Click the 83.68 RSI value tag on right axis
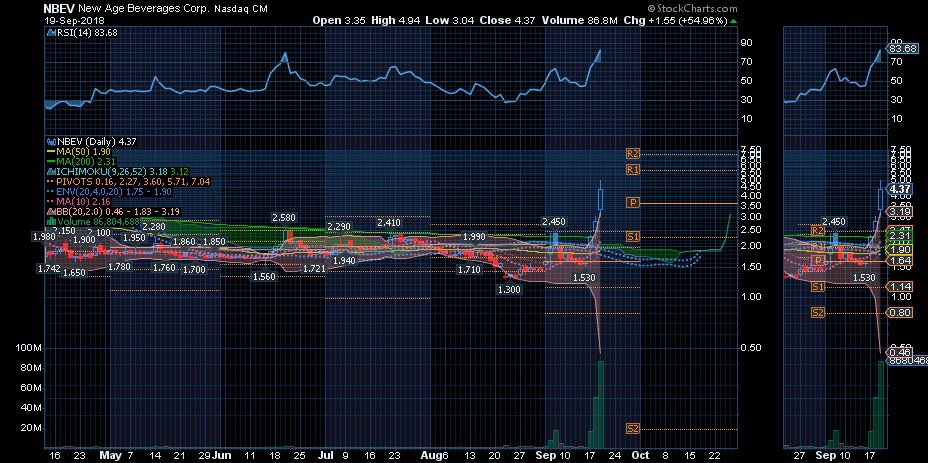 pyautogui.click(x=903, y=48)
